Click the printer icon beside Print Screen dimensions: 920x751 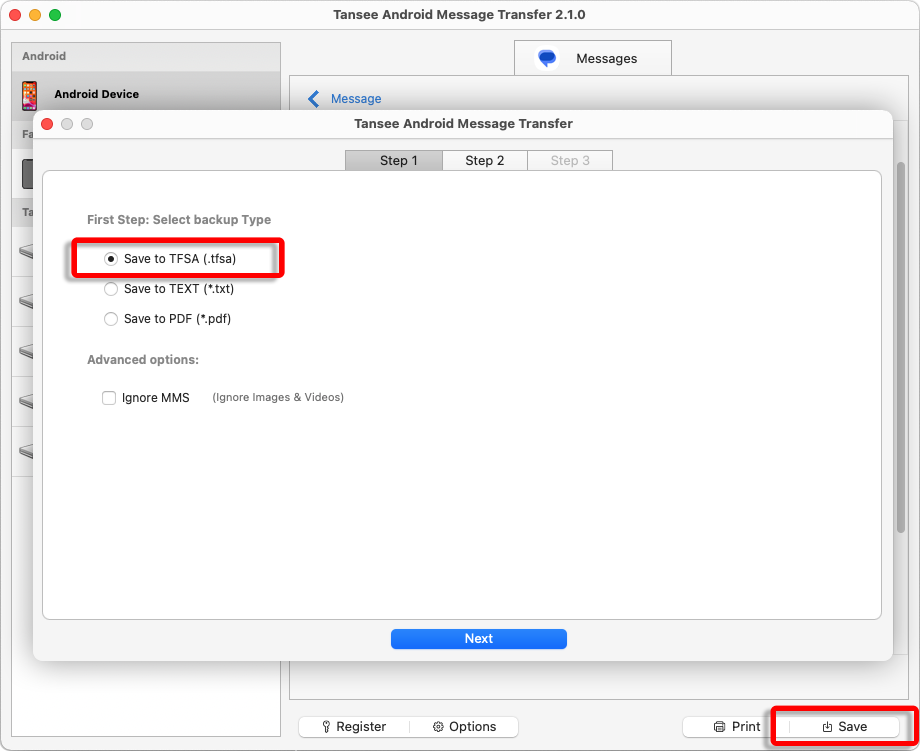pyautogui.click(x=719, y=727)
